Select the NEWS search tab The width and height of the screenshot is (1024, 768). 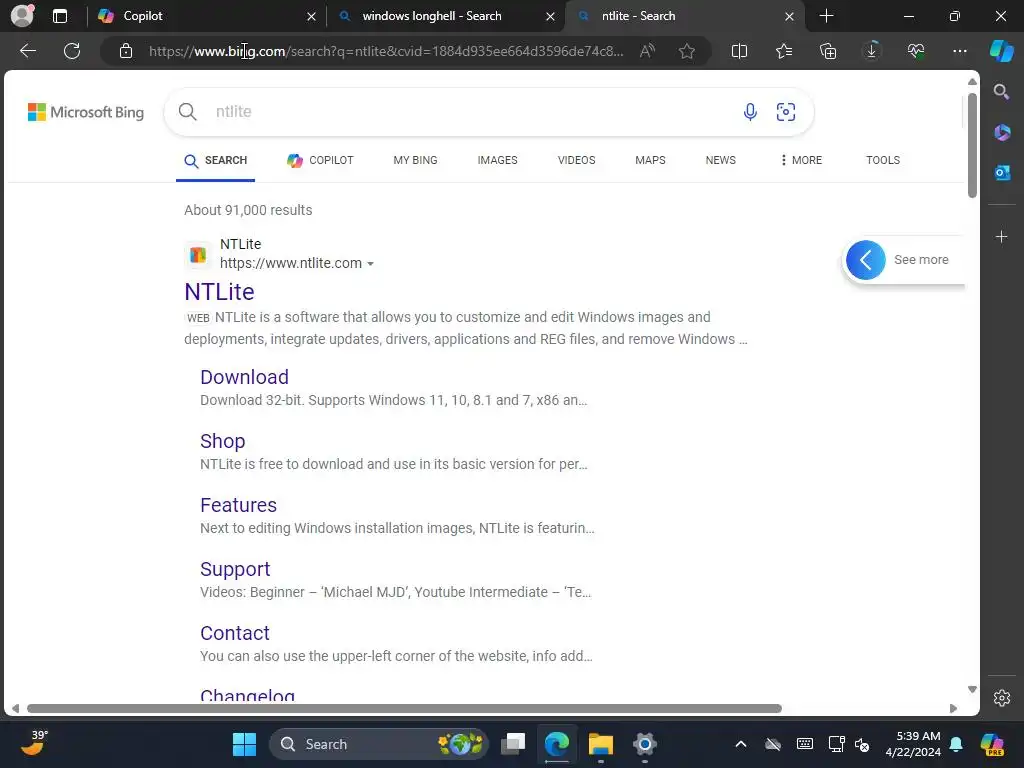[x=720, y=160]
